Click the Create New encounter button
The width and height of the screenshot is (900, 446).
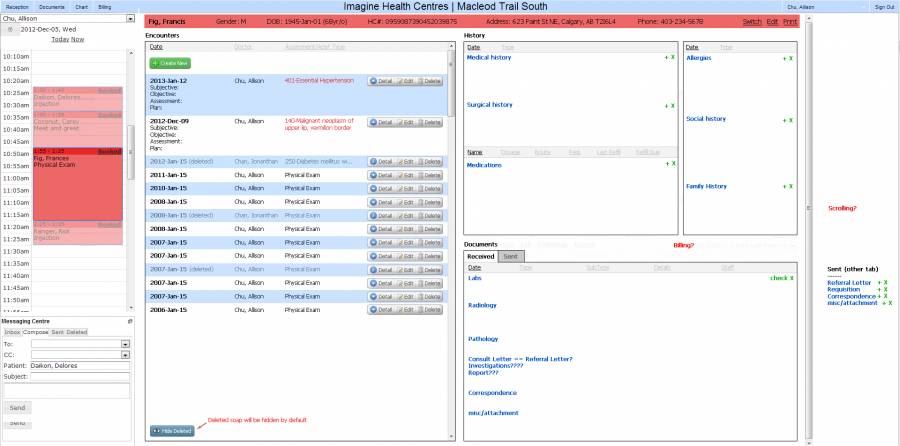tap(170, 63)
